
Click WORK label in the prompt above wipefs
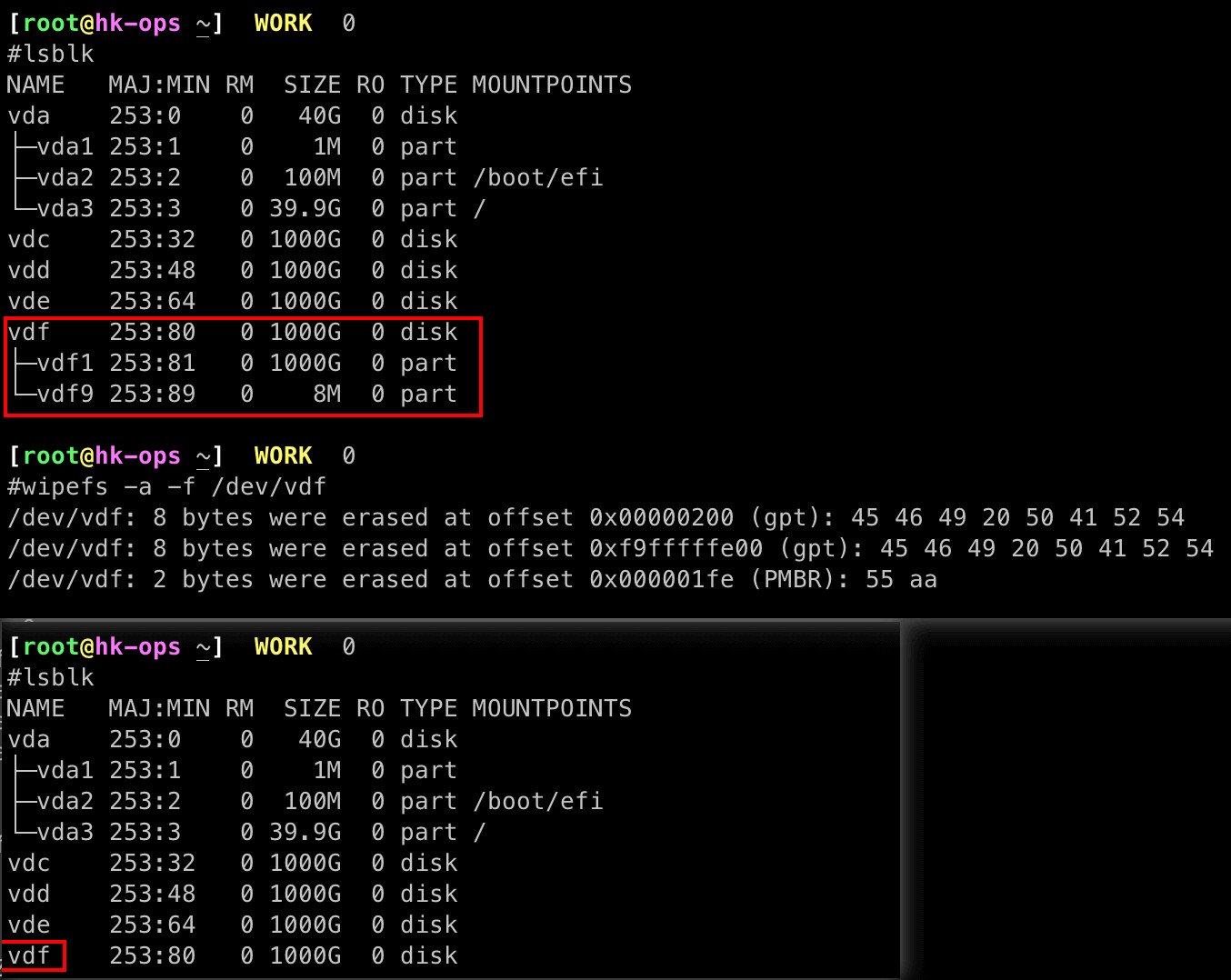point(283,456)
